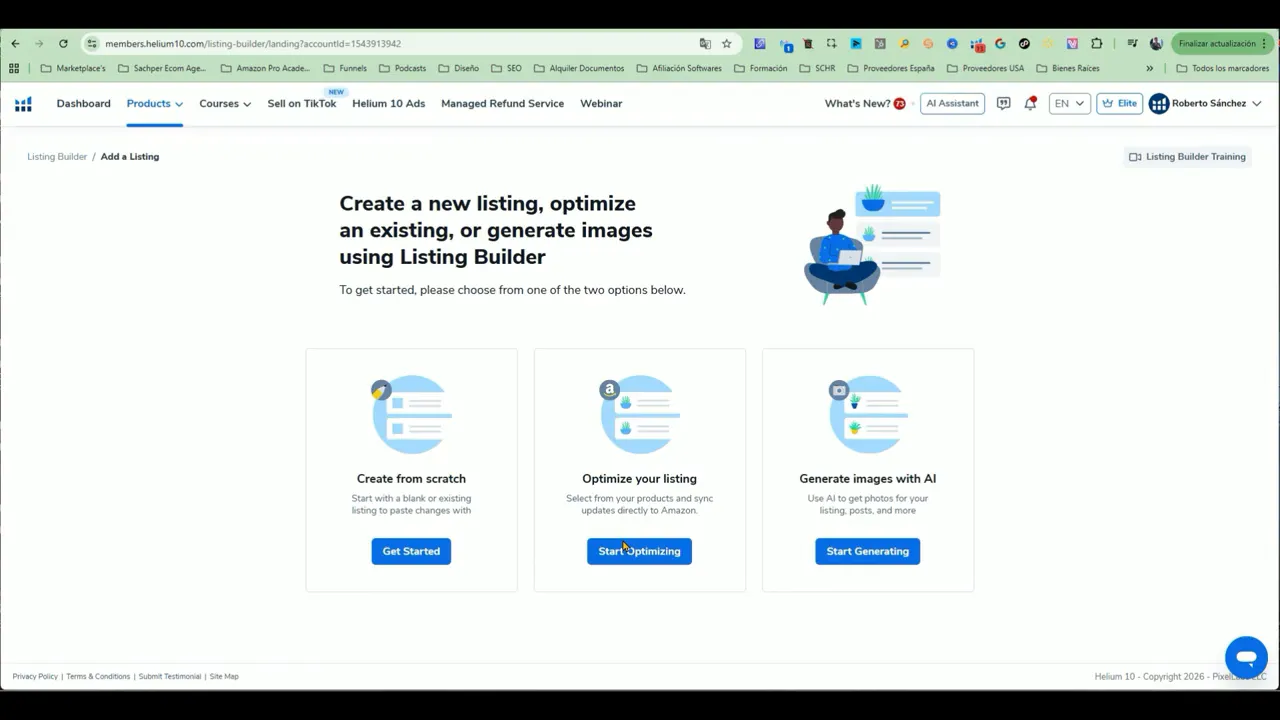Open the Diseño bookmark folder
The image size is (1280, 720).
[x=458, y=69]
